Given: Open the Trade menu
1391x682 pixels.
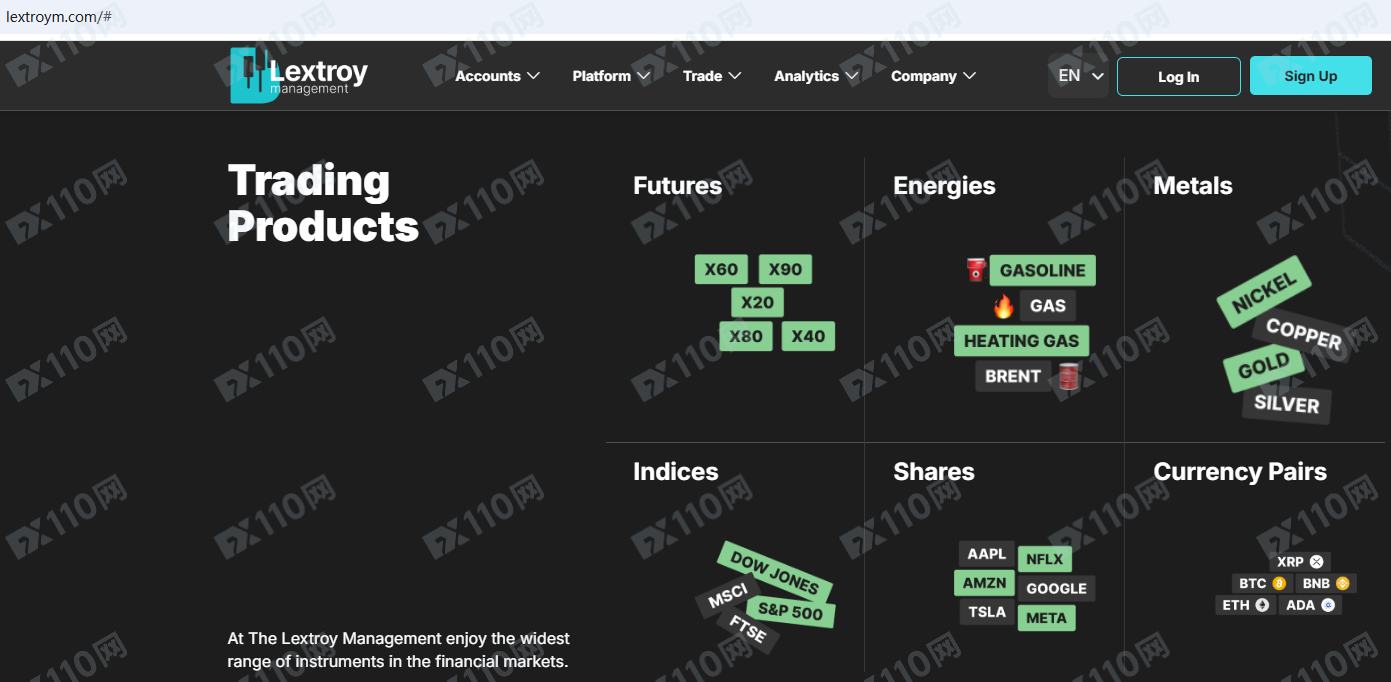Looking at the screenshot, I should (711, 76).
